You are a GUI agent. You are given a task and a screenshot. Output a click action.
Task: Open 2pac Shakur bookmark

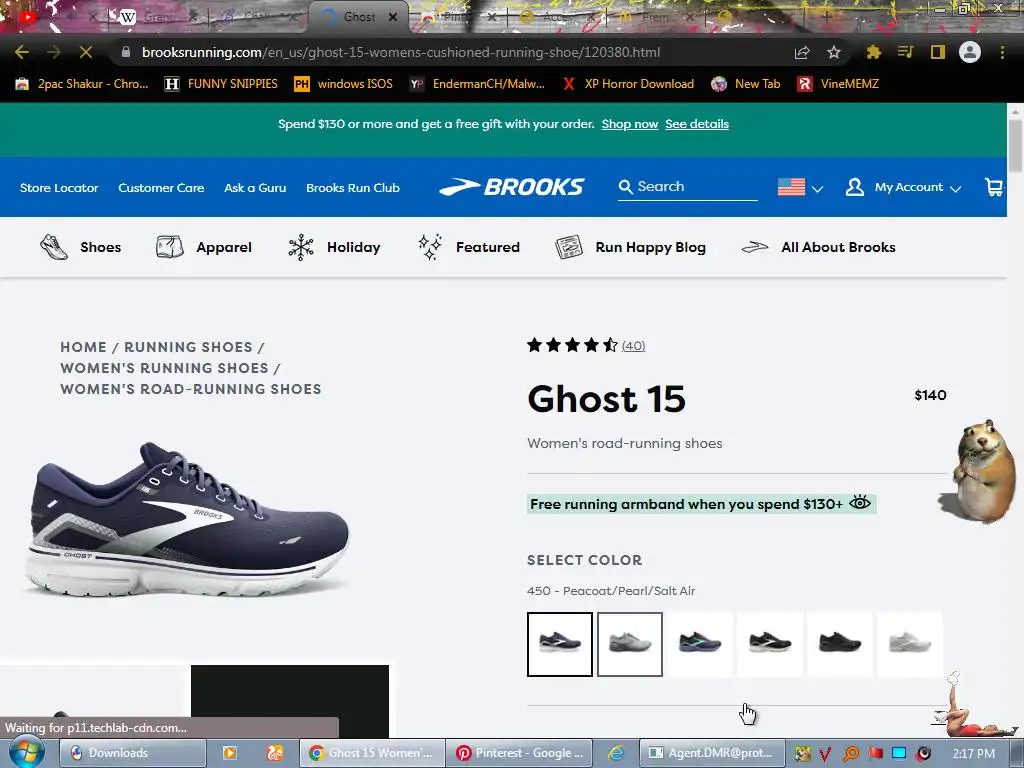tap(82, 84)
